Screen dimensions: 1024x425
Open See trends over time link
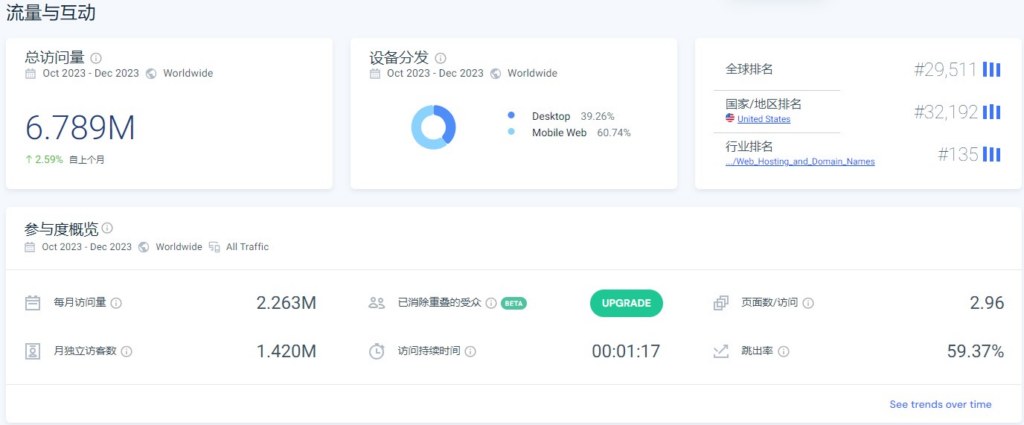(940, 404)
